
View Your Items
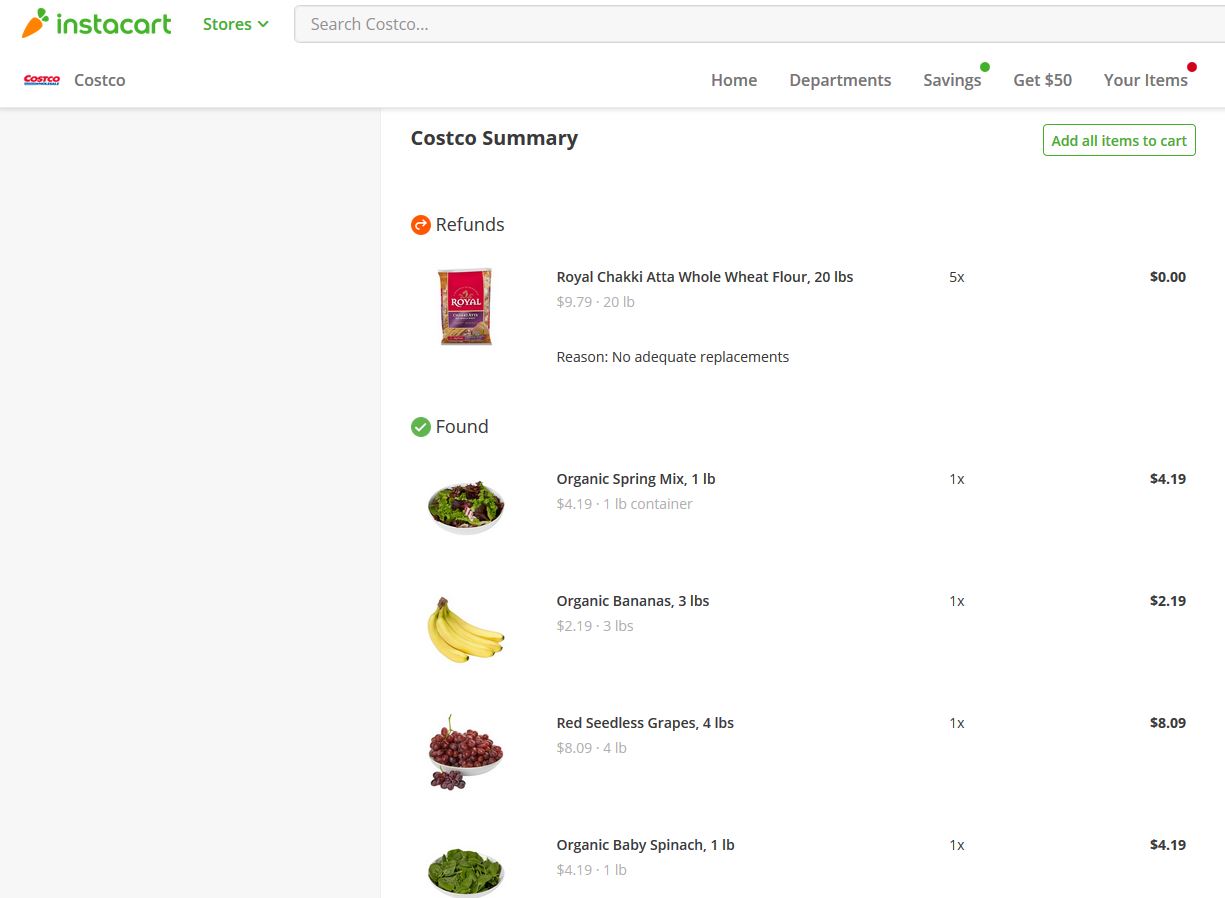1146,80
